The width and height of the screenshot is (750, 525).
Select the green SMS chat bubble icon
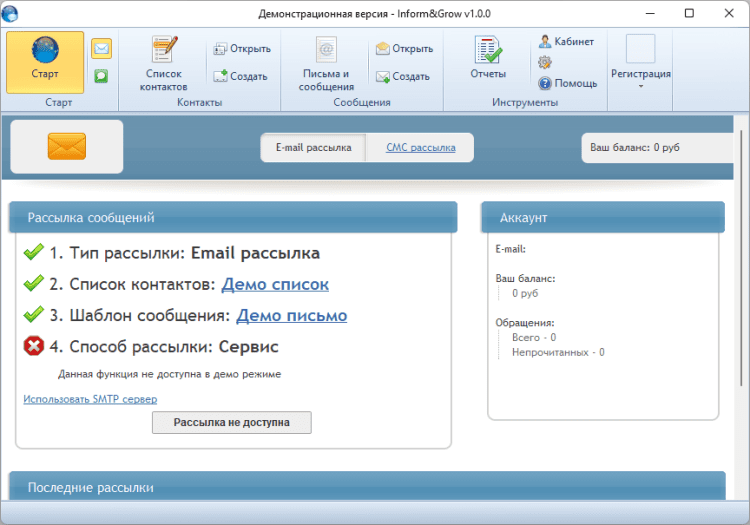(x=101, y=76)
